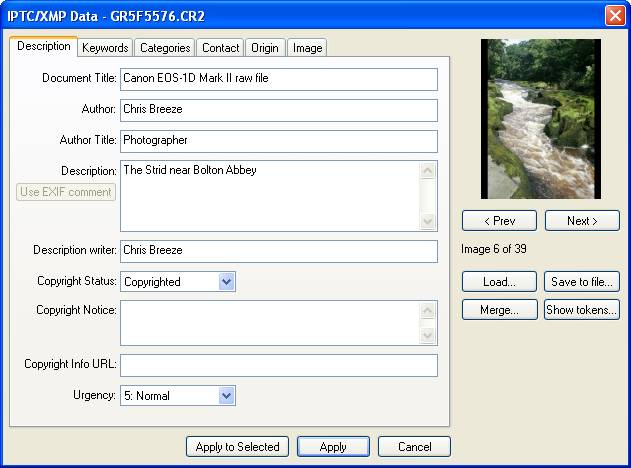This screenshot has width=631, height=468.
Task: Click the Document Title input field
Action: (279, 79)
